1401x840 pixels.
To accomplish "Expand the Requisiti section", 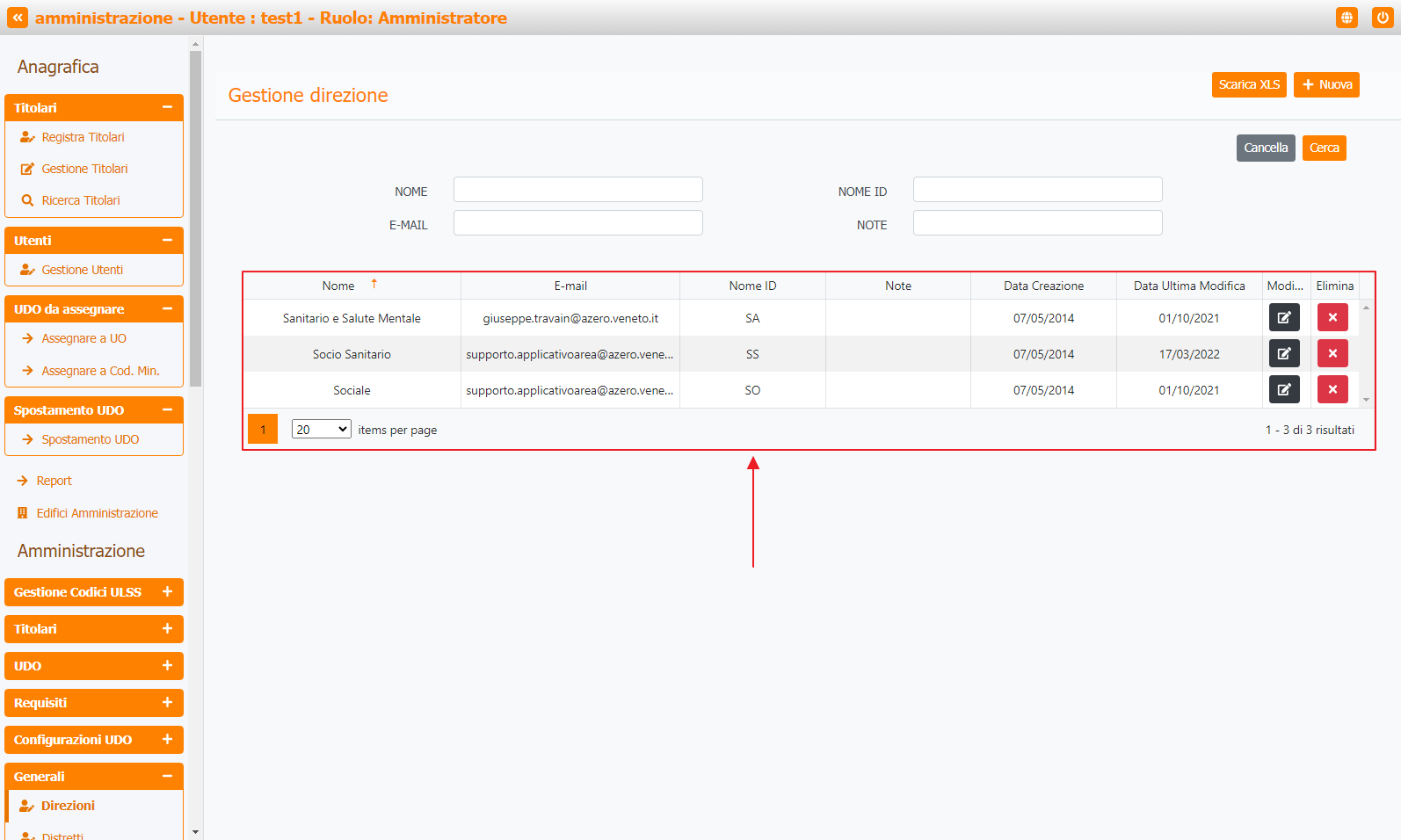I will point(167,703).
